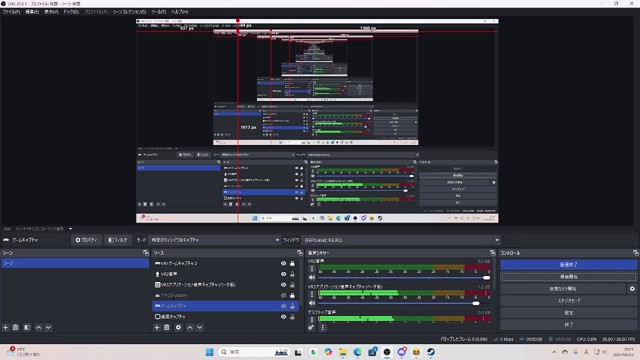640x360 pixels.
Task: Open scene filters icon in Scenes panel
Action: pos(27,327)
